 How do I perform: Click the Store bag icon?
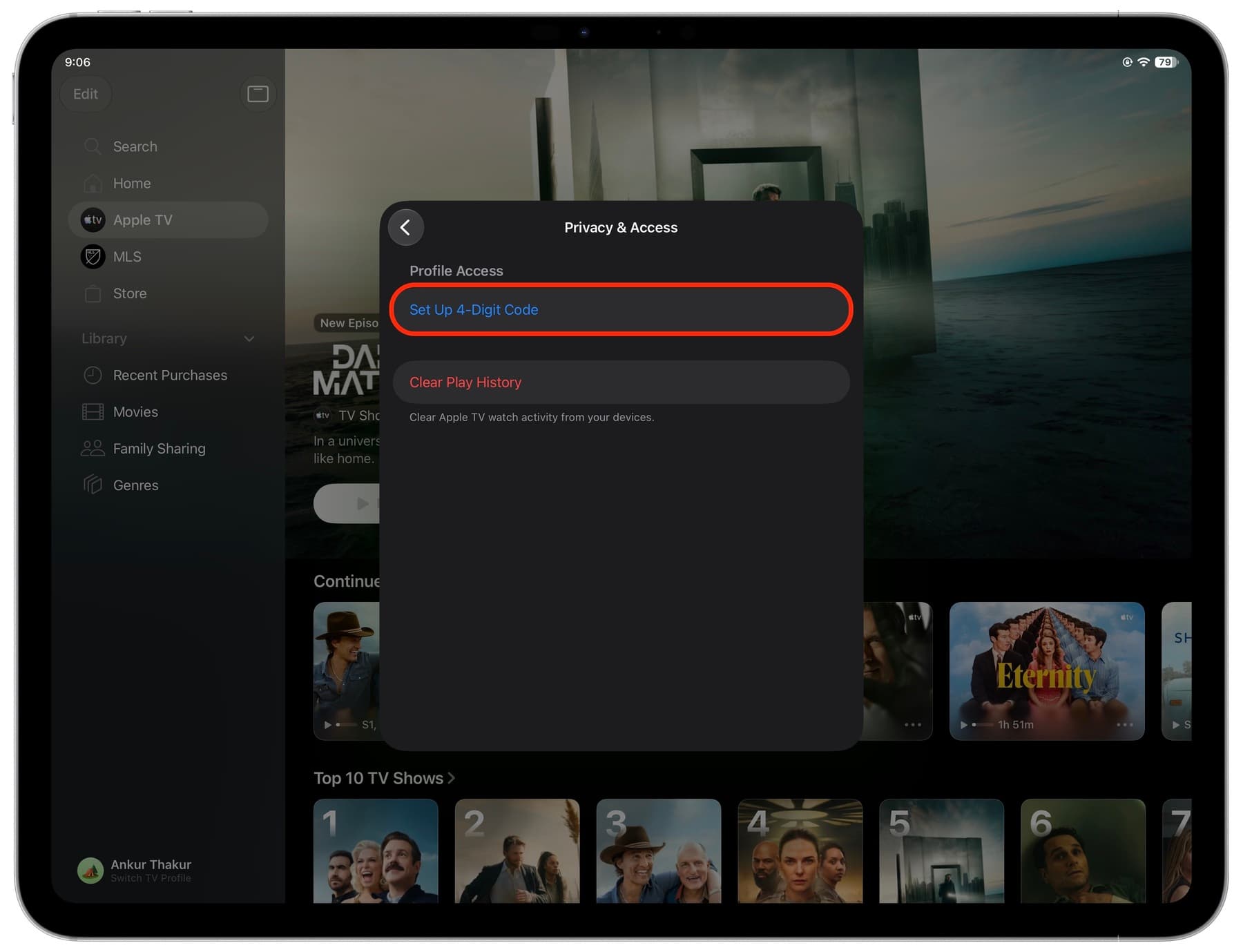pyautogui.click(x=93, y=293)
